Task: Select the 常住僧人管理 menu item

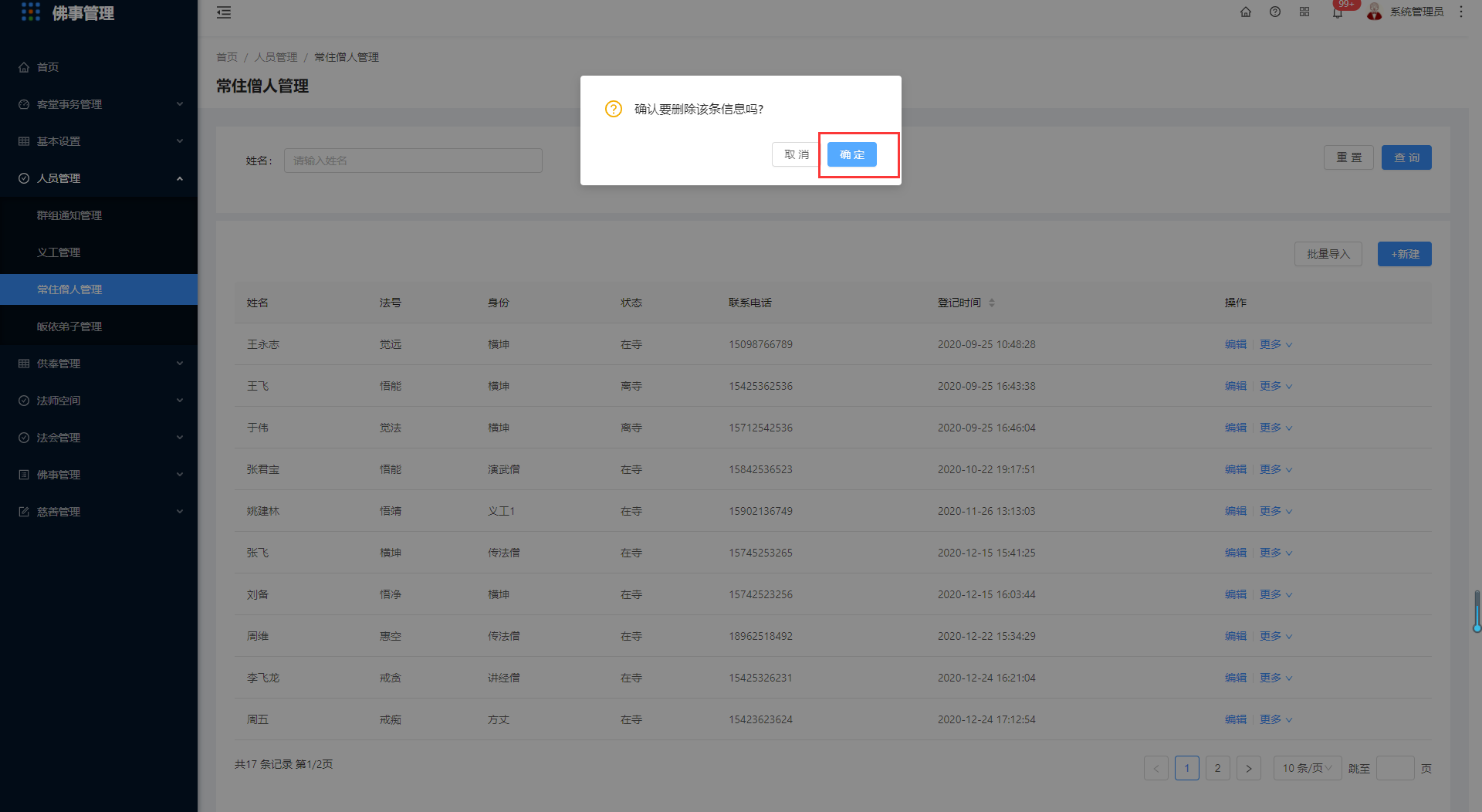Action: (99, 289)
